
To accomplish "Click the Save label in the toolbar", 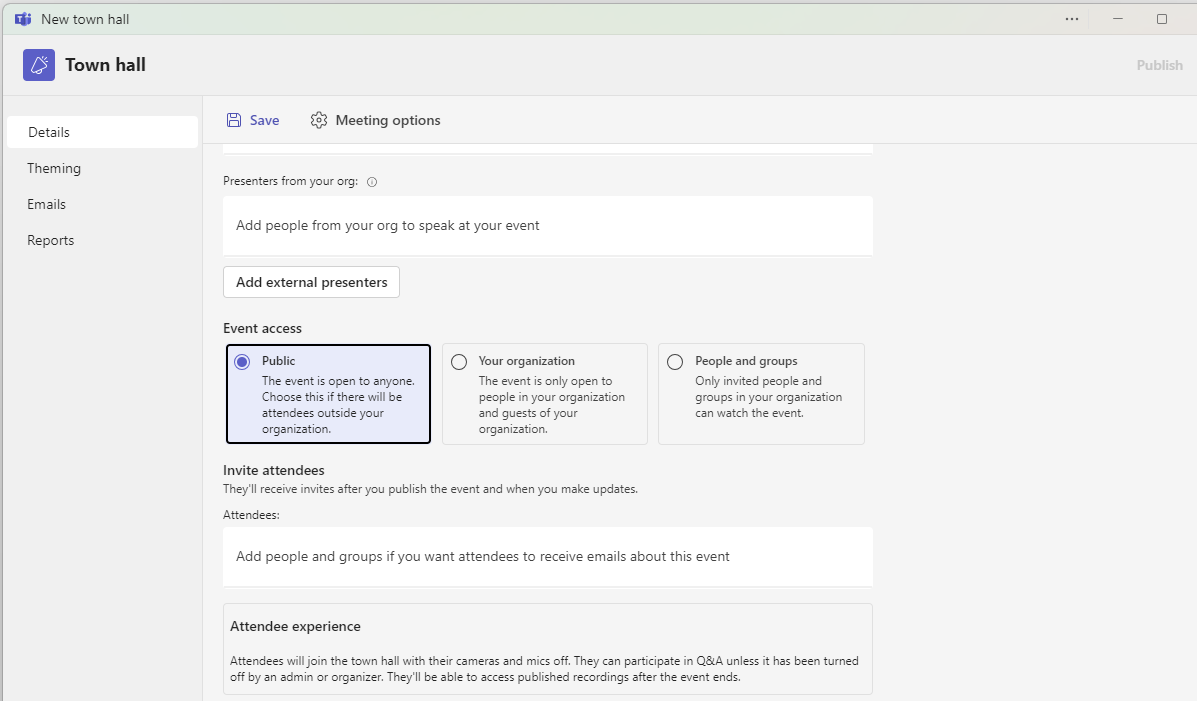I will tap(263, 119).
